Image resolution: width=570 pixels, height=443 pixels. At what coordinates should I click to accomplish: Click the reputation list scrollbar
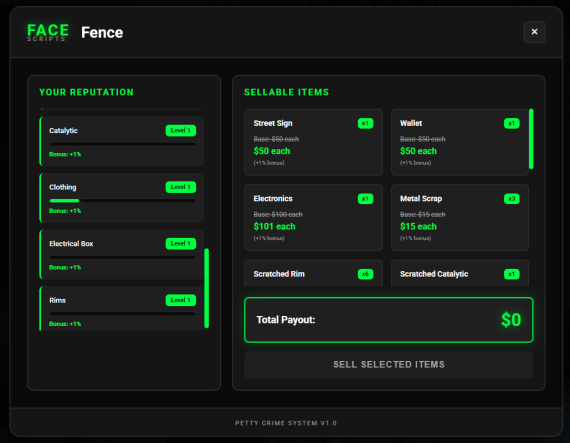pyautogui.click(x=206, y=288)
